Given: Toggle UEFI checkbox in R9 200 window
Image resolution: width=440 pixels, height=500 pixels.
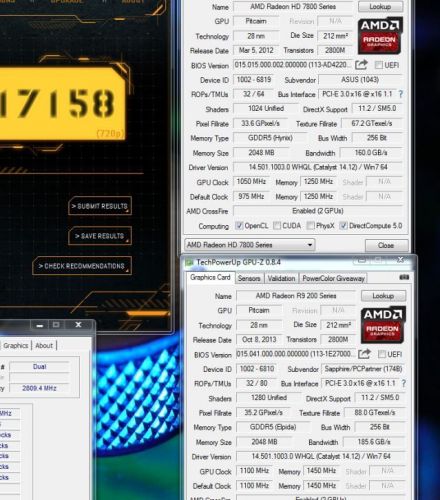Looking at the screenshot, I should click(x=382, y=354).
